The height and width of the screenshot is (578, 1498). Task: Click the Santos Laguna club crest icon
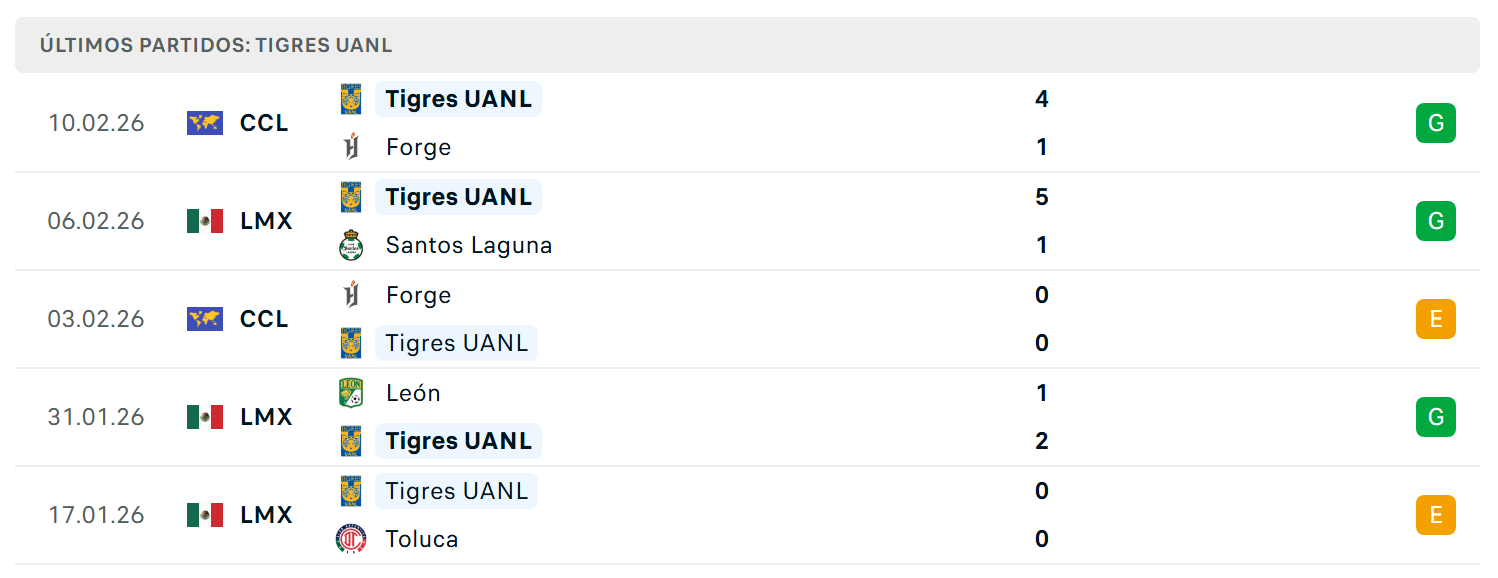point(351,245)
